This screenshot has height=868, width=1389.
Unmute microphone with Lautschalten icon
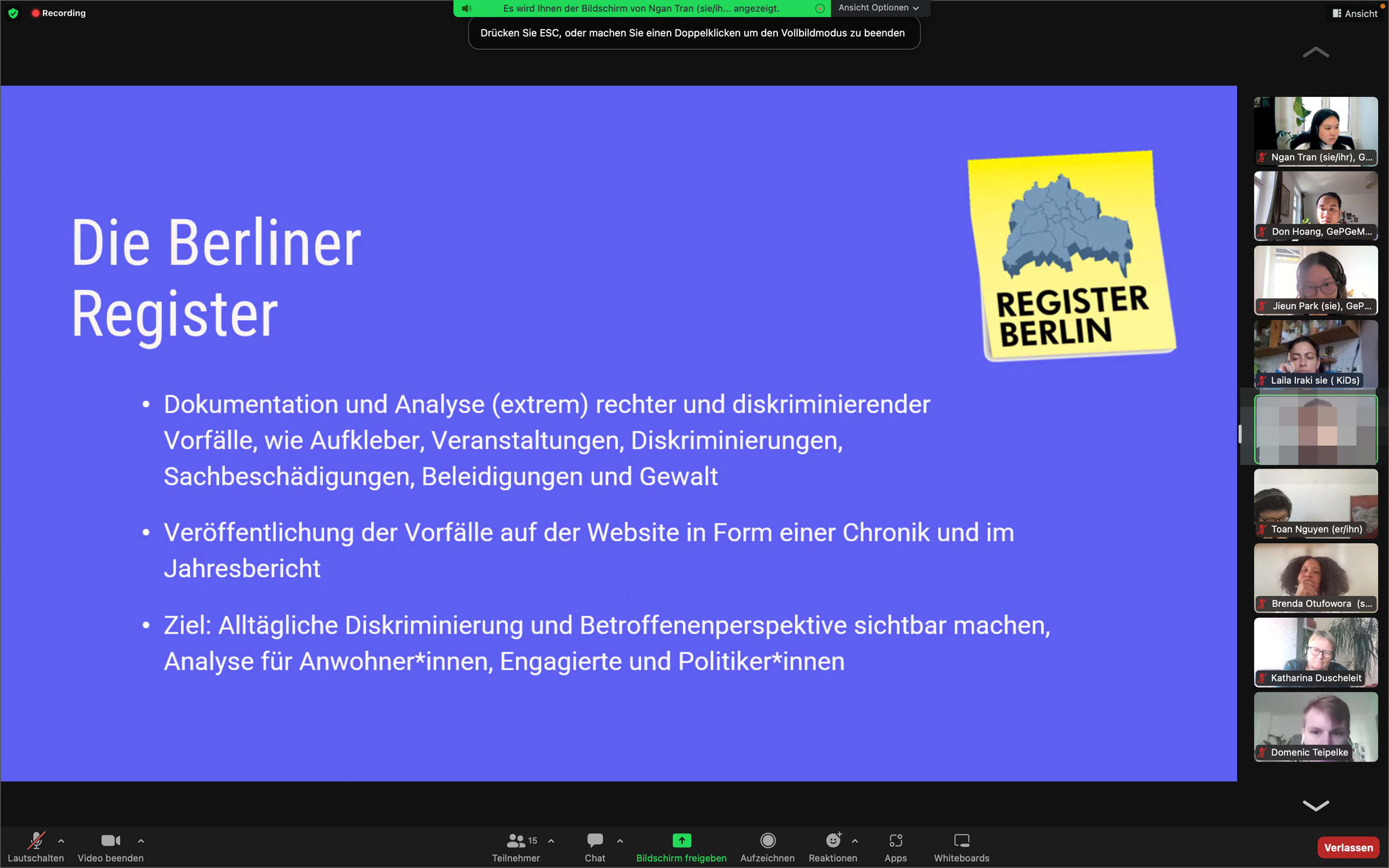[36, 841]
